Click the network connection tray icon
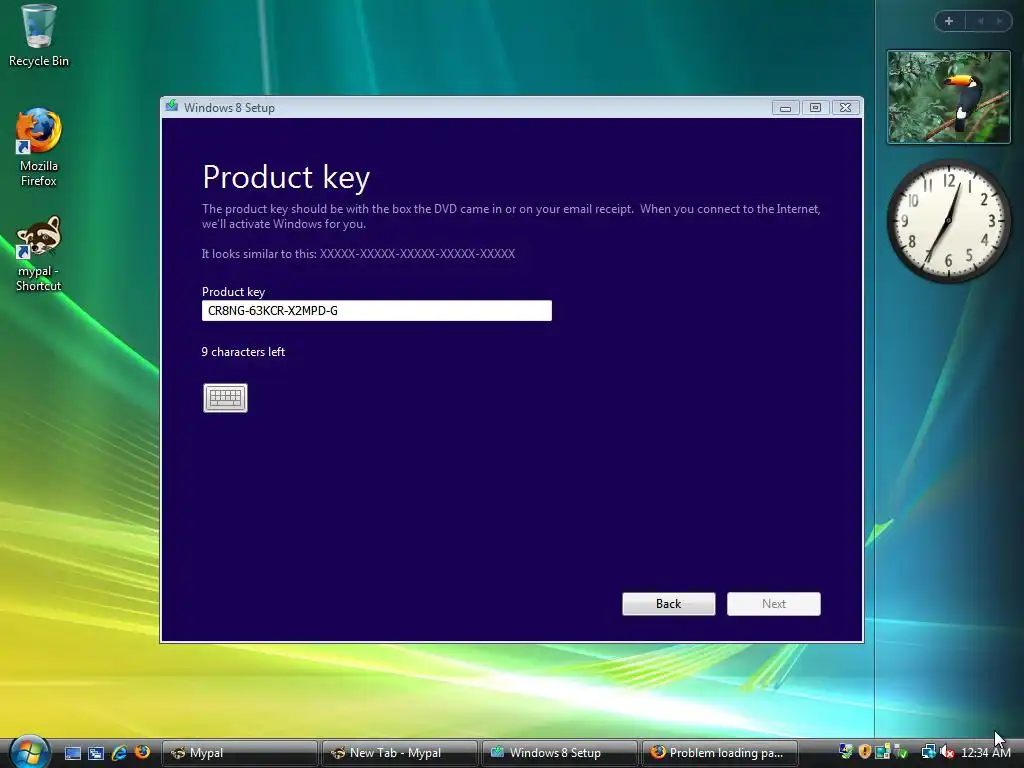The width and height of the screenshot is (1024, 768). pyautogui.click(x=928, y=752)
